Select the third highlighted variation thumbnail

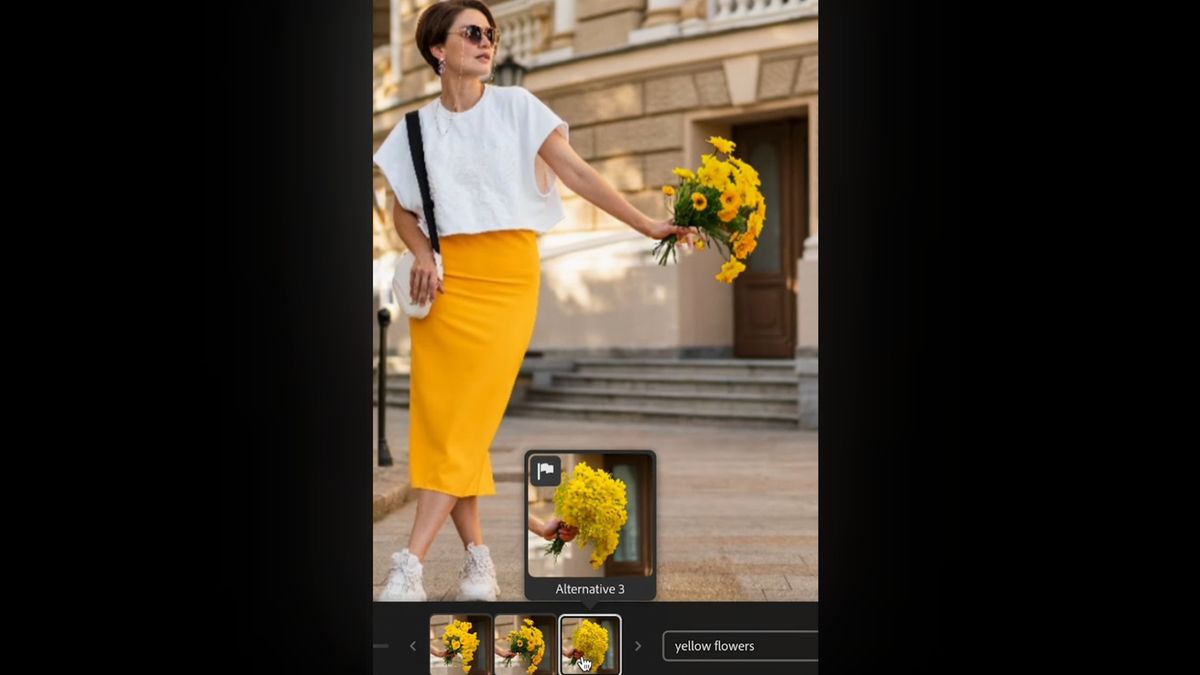[590, 645]
